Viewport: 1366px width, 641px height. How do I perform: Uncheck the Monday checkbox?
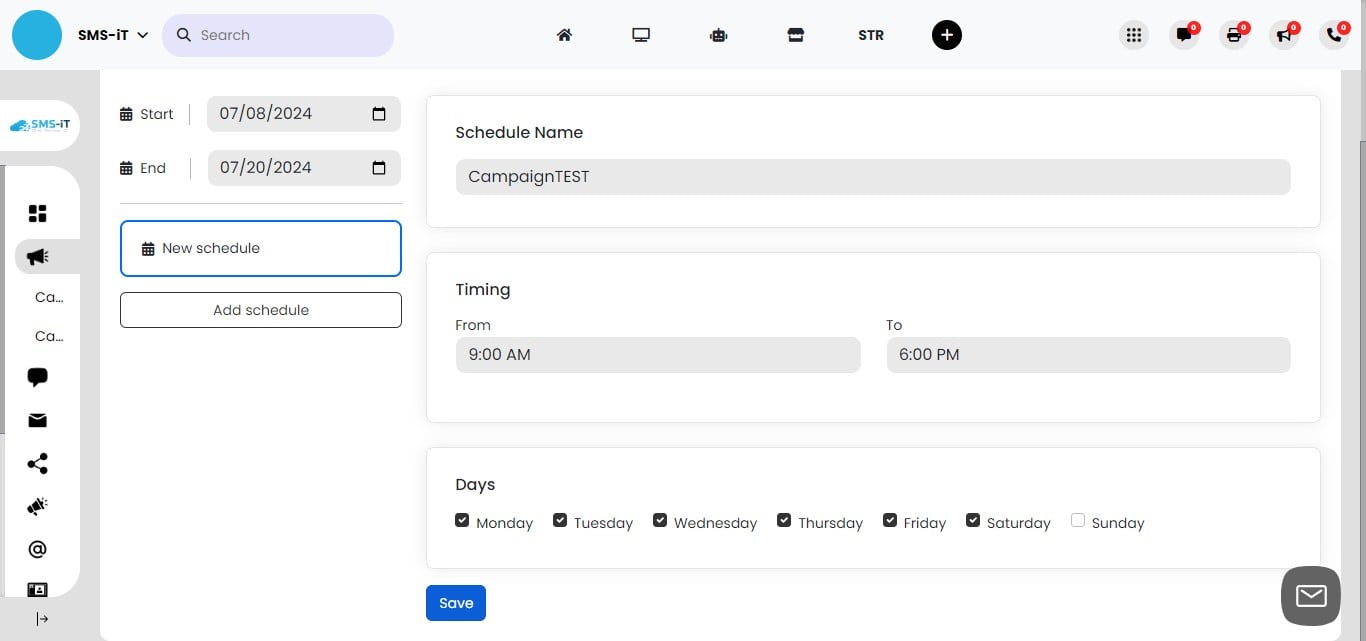coord(462,520)
